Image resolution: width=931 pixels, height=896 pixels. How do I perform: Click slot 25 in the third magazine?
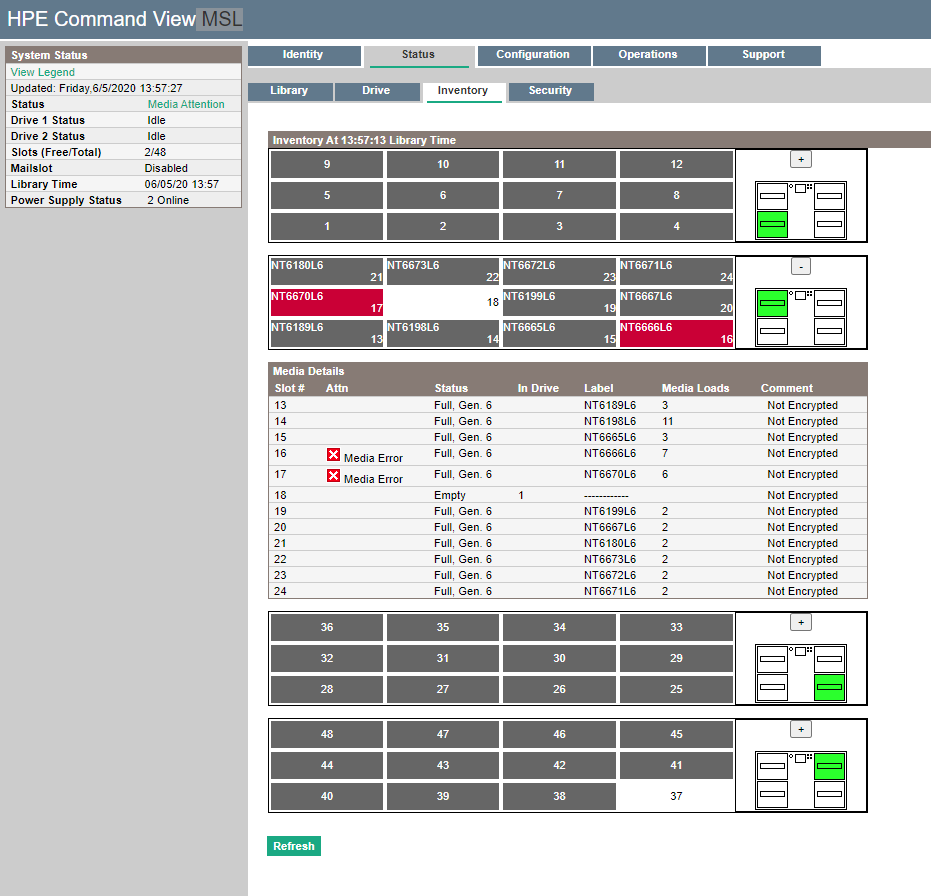[676, 689]
